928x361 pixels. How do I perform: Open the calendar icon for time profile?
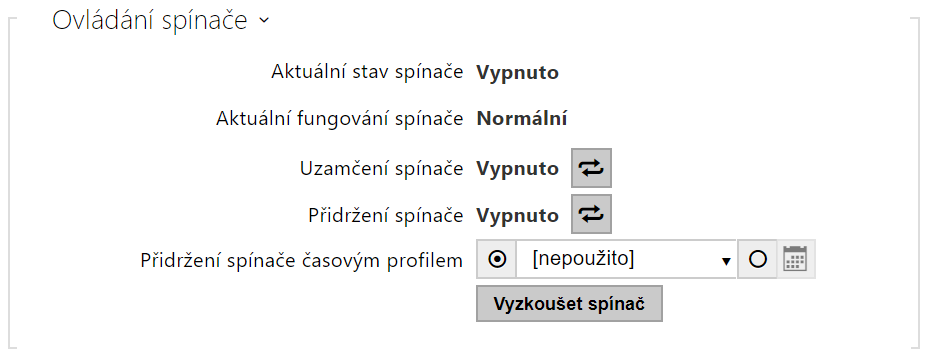click(795, 259)
